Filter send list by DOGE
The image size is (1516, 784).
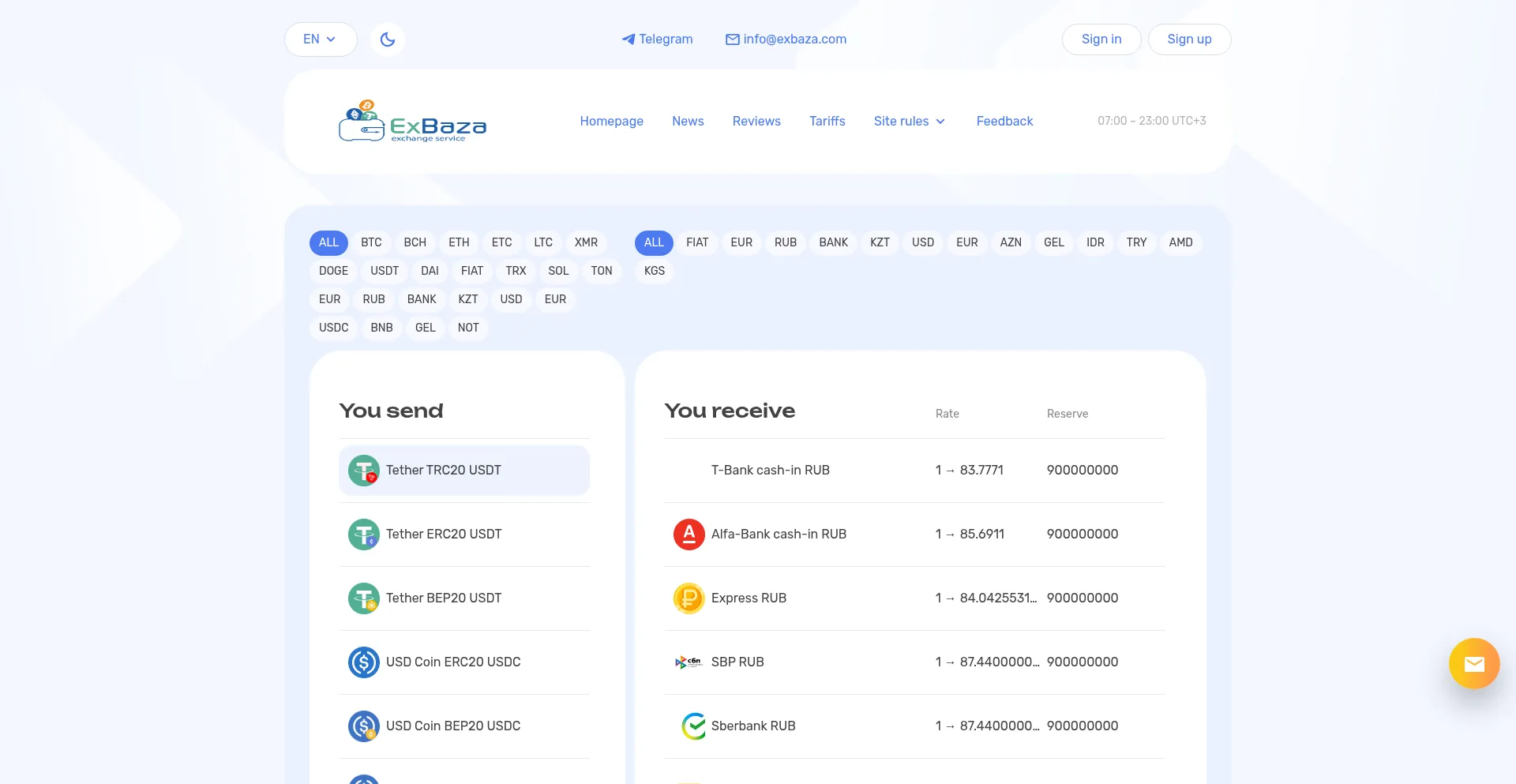[x=333, y=271]
